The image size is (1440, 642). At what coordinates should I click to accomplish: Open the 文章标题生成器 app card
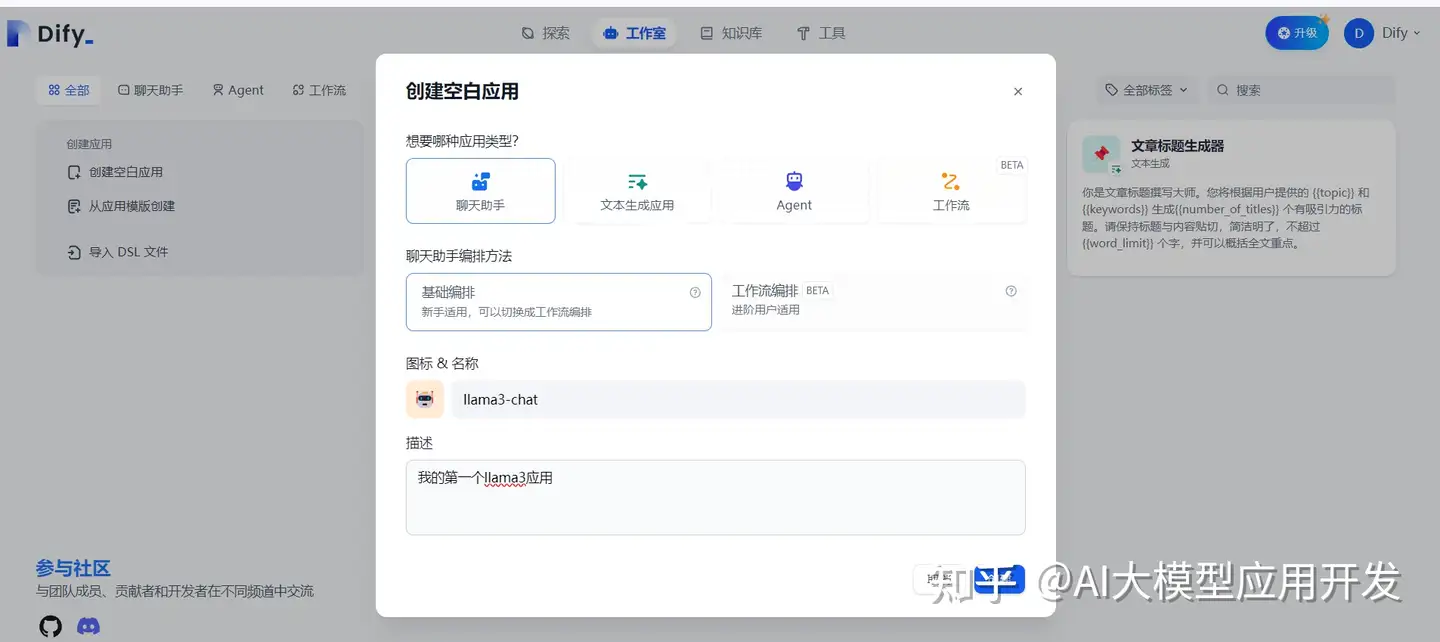point(1231,198)
